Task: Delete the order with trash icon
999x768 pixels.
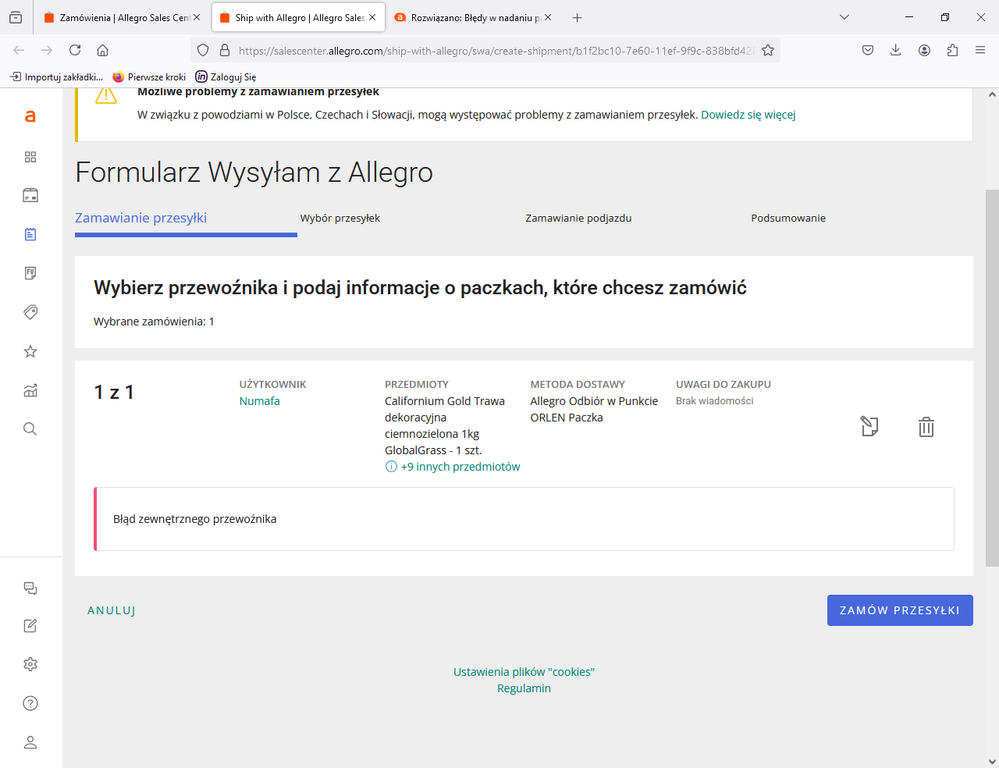Action: [x=926, y=426]
